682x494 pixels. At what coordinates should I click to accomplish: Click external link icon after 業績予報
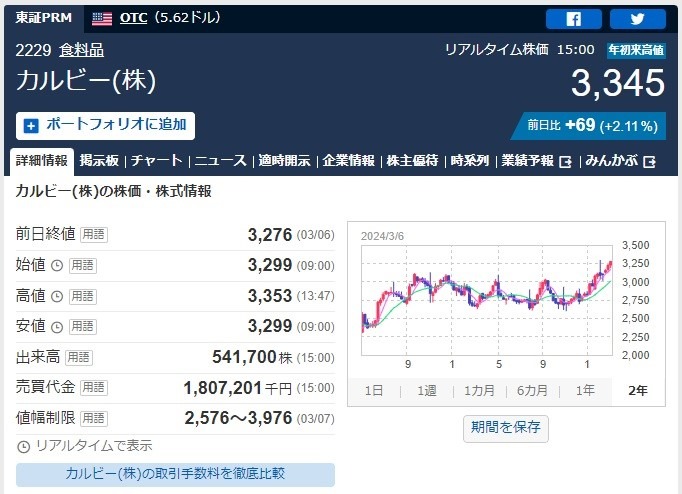point(565,162)
